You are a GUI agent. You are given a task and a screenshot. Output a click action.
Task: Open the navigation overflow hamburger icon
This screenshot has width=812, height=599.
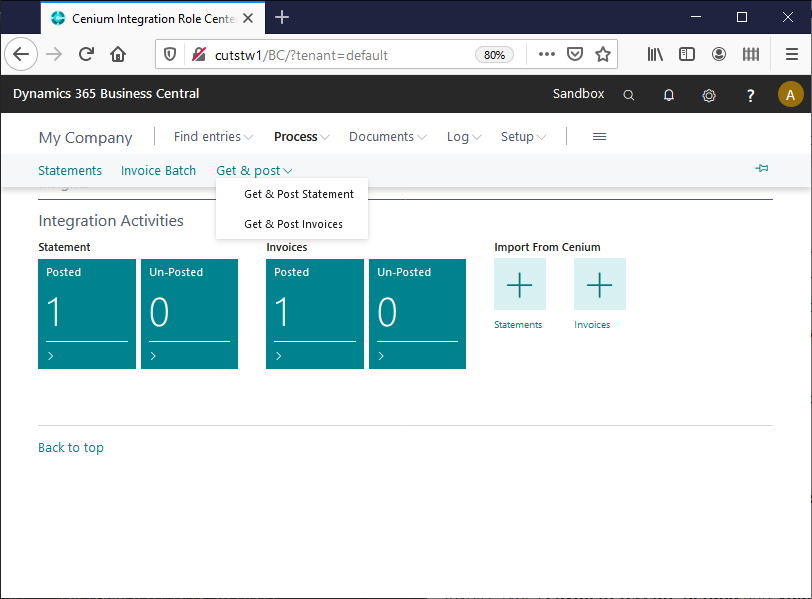click(x=599, y=137)
